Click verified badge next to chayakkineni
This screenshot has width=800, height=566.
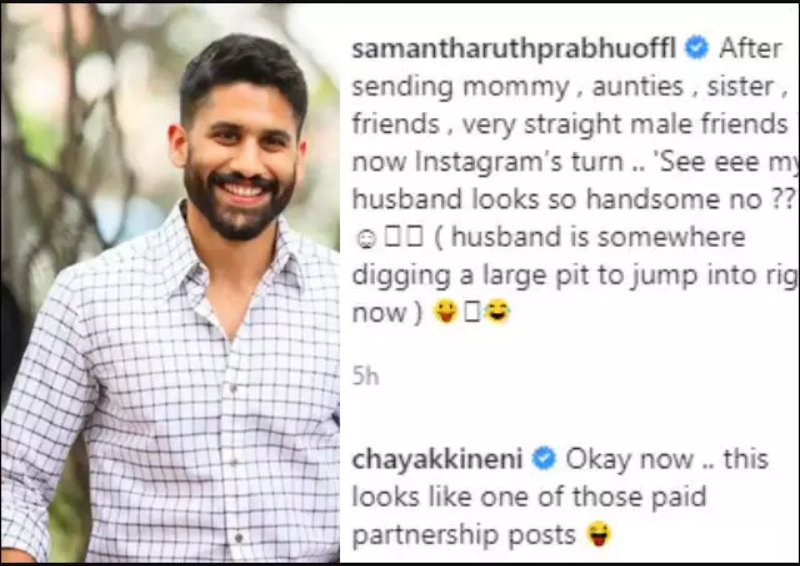544,458
